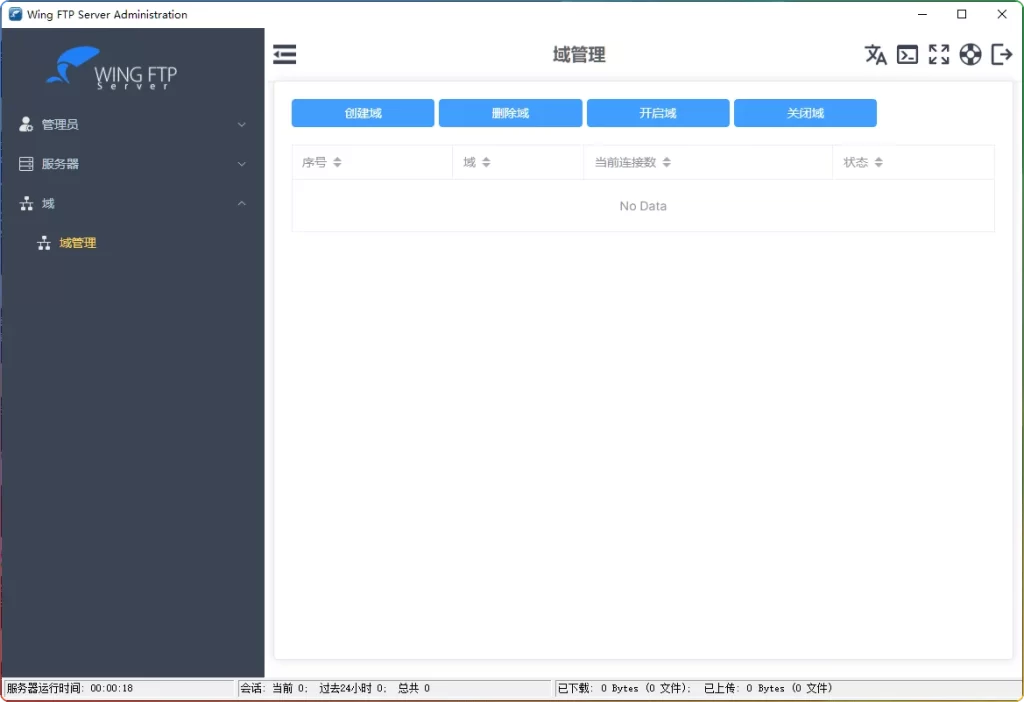Open help via the lifebuoy icon
1024x702 pixels.
click(970, 55)
